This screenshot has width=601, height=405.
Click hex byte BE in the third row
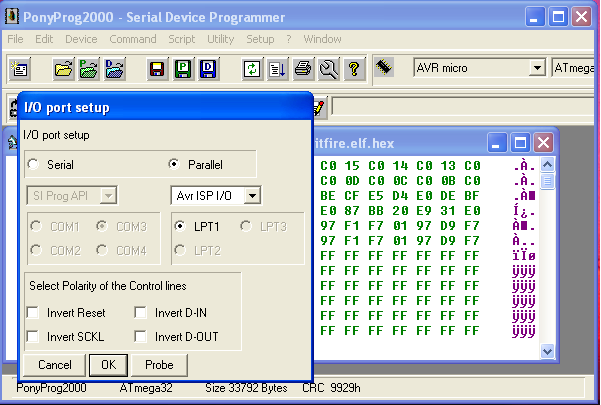(x=328, y=196)
